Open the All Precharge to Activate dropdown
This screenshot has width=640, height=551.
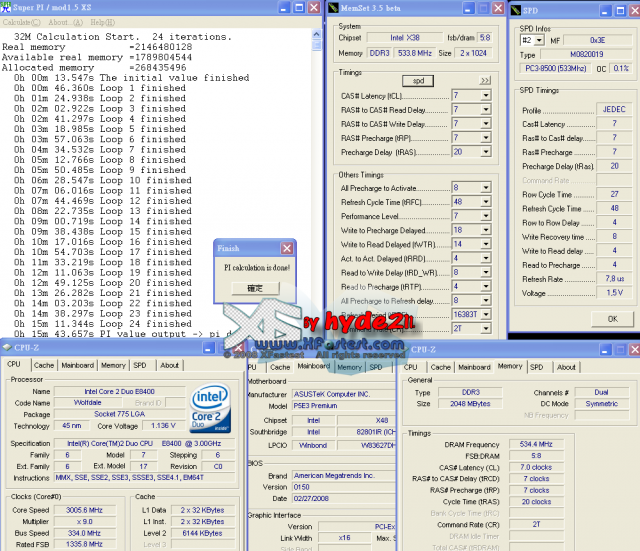486,188
